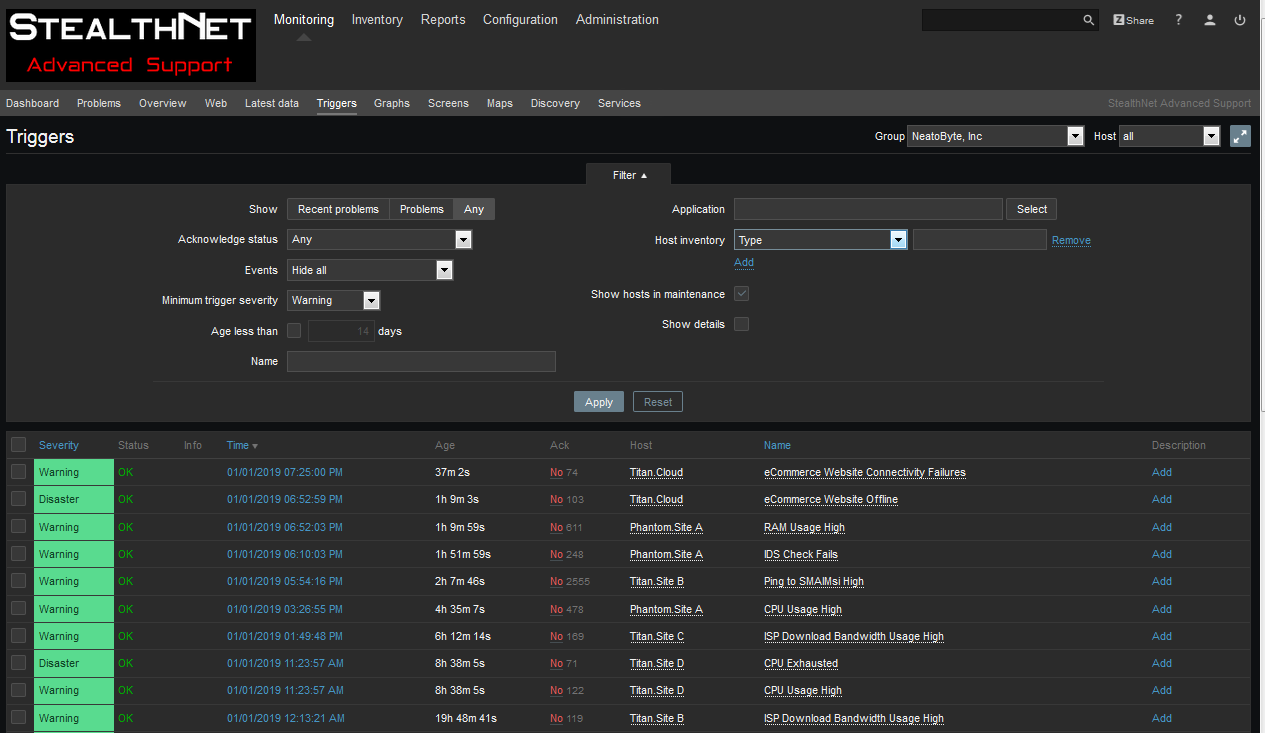Open the Titan.Cloud host for eCommerce Website Offline

coord(656,499)
